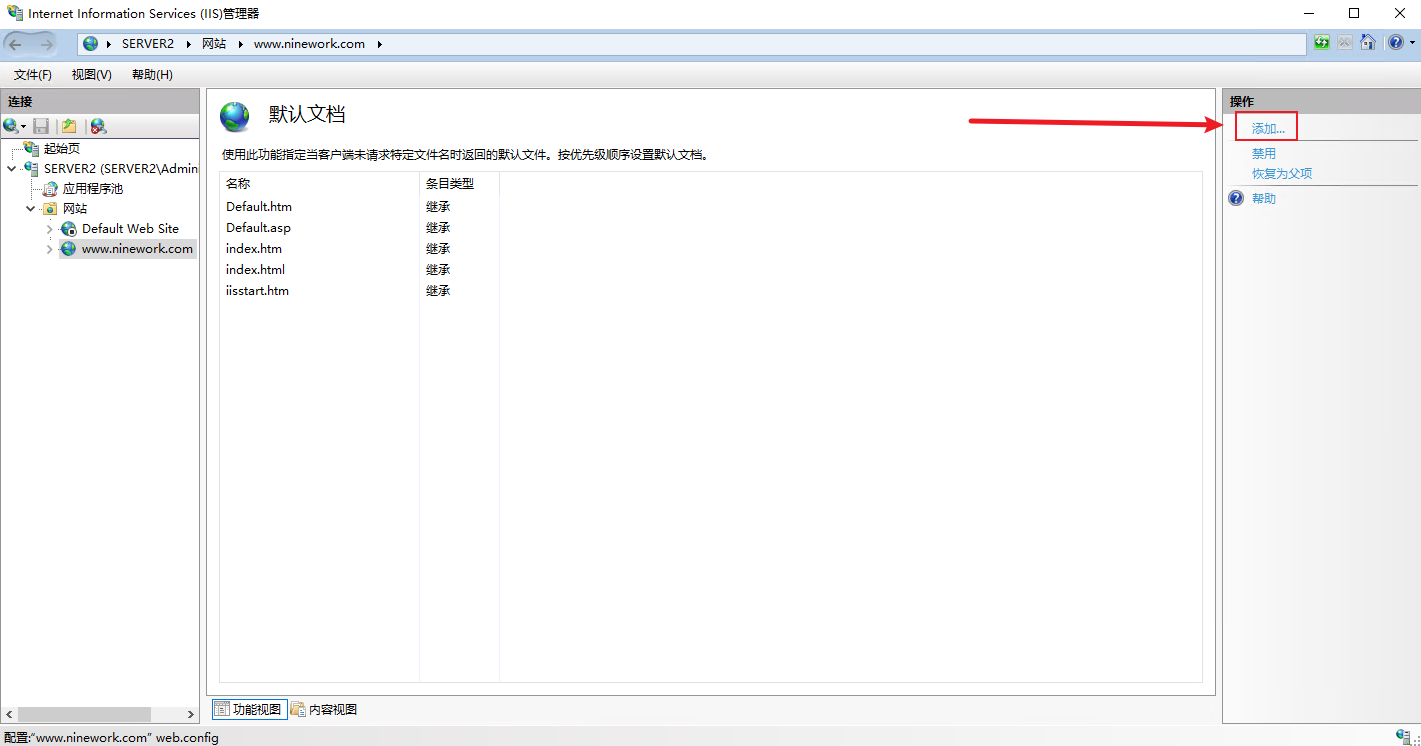Viewport: 1421px width, 746px height.
Task: Switch to the 功能视图 tab
Action: 249,709
